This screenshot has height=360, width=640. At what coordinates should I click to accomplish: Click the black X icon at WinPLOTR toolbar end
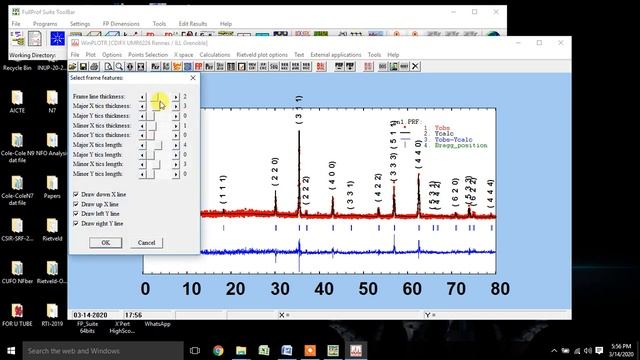415,67
